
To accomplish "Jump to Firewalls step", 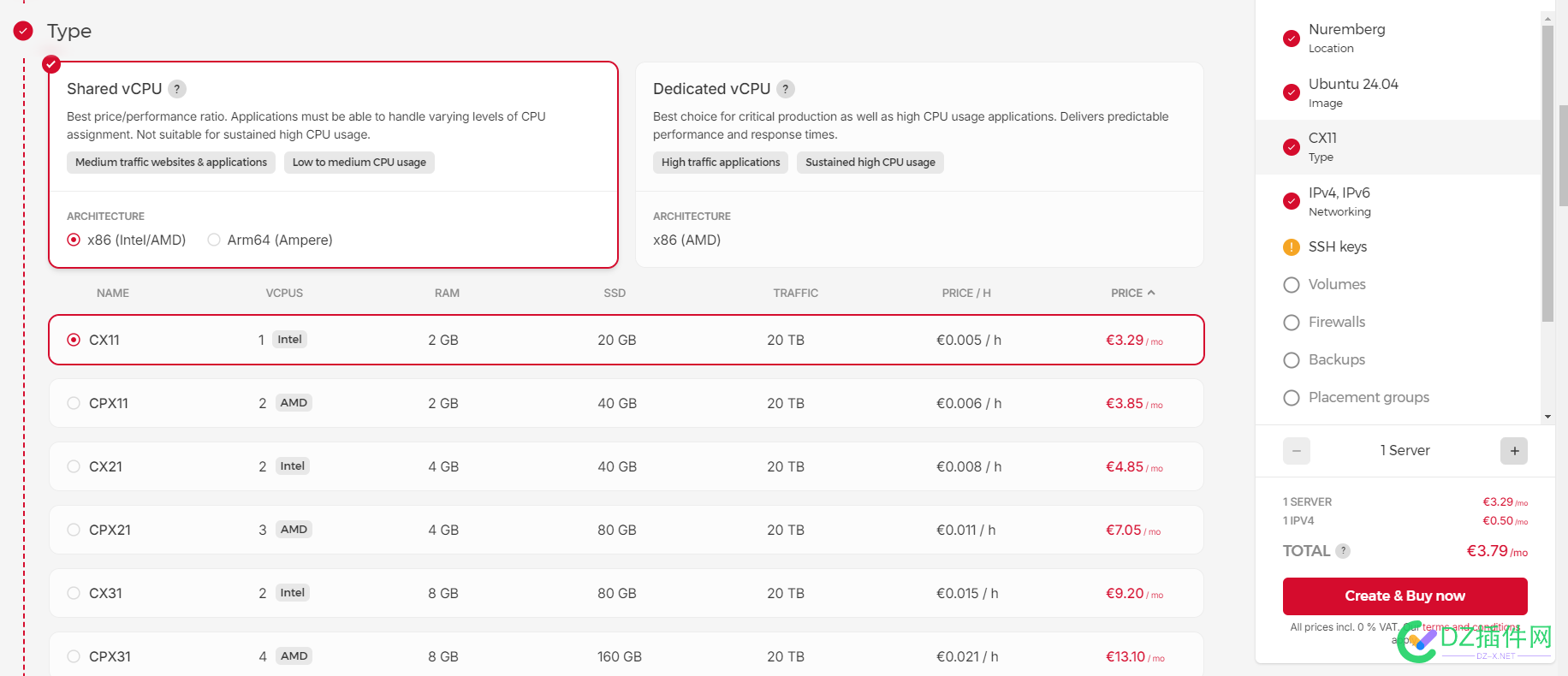I will tap(1398, 323).
